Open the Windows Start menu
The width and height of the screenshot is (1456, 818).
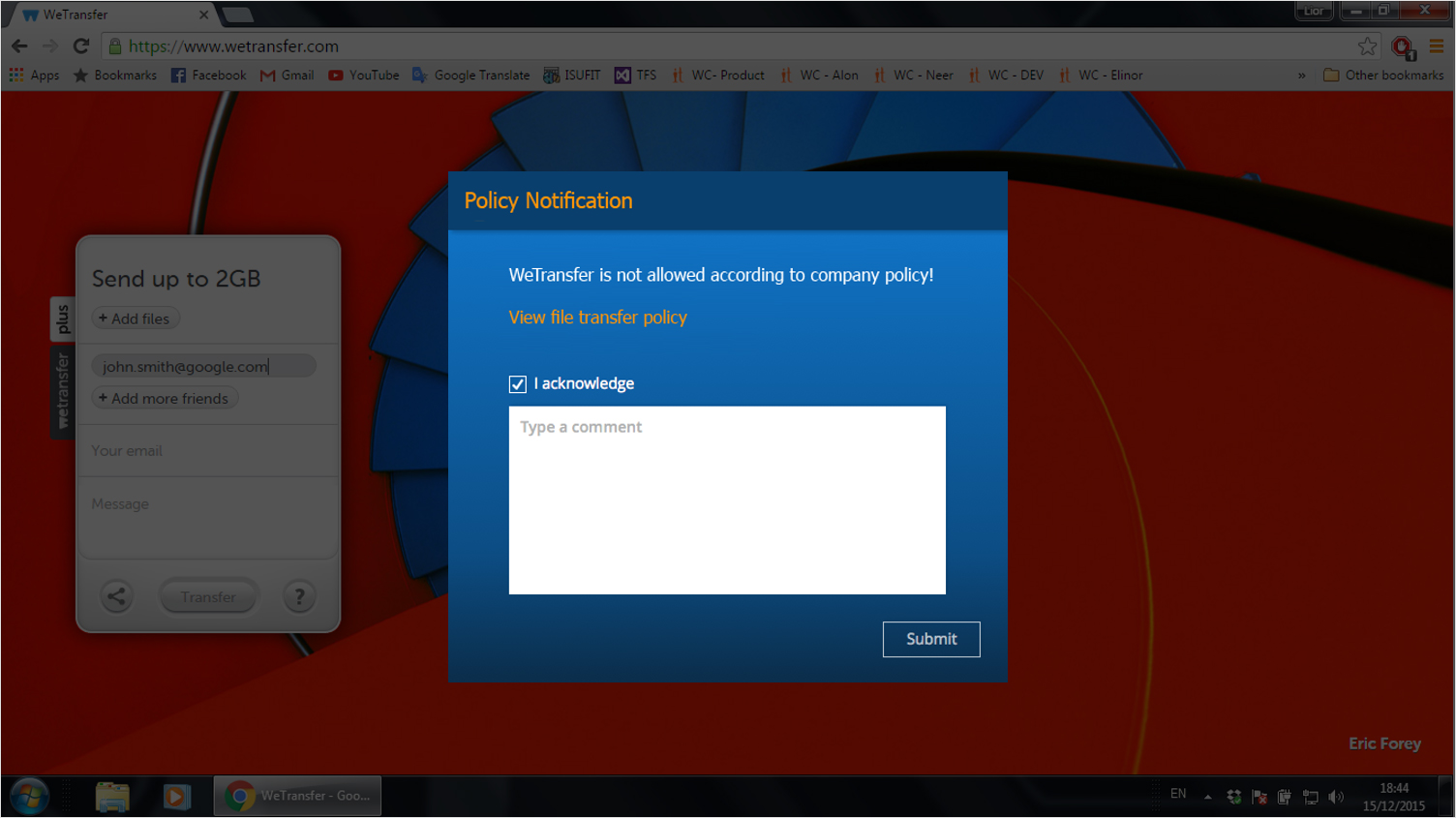click(x=29, y=797)
